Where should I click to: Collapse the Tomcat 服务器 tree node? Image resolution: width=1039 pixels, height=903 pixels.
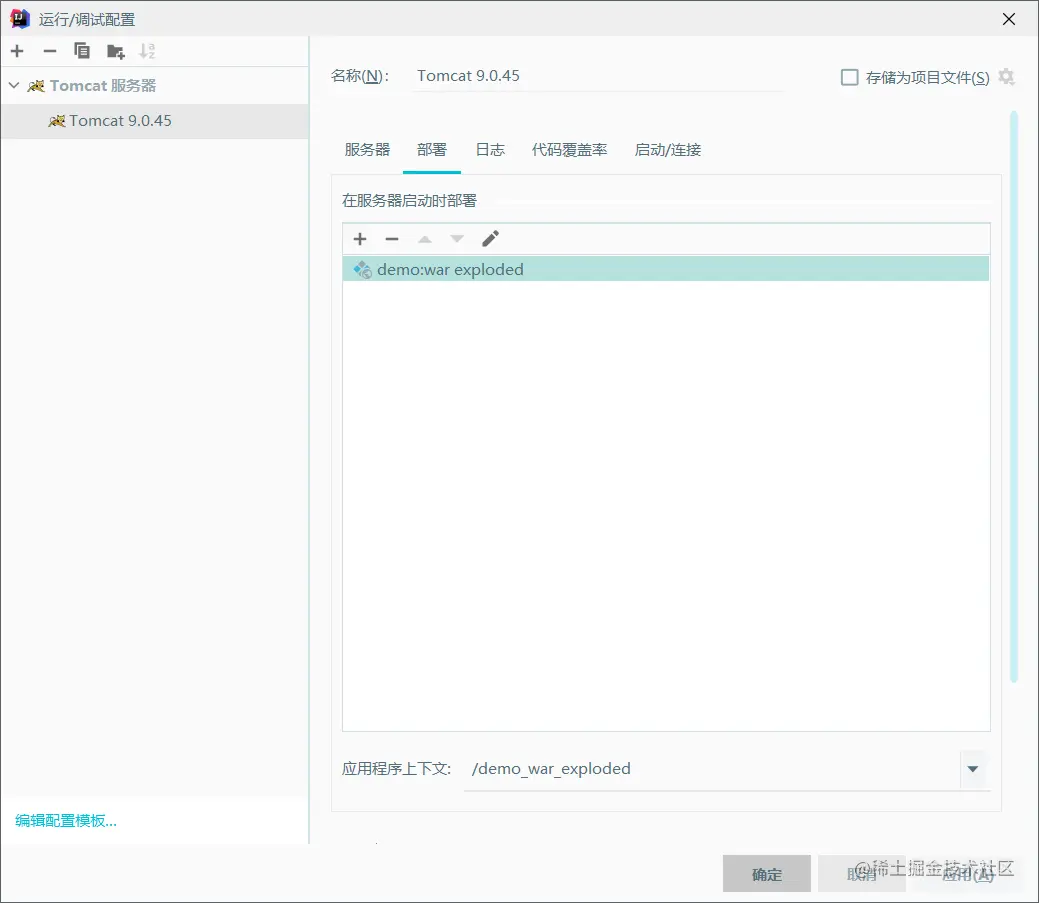[x=14, y=85]
